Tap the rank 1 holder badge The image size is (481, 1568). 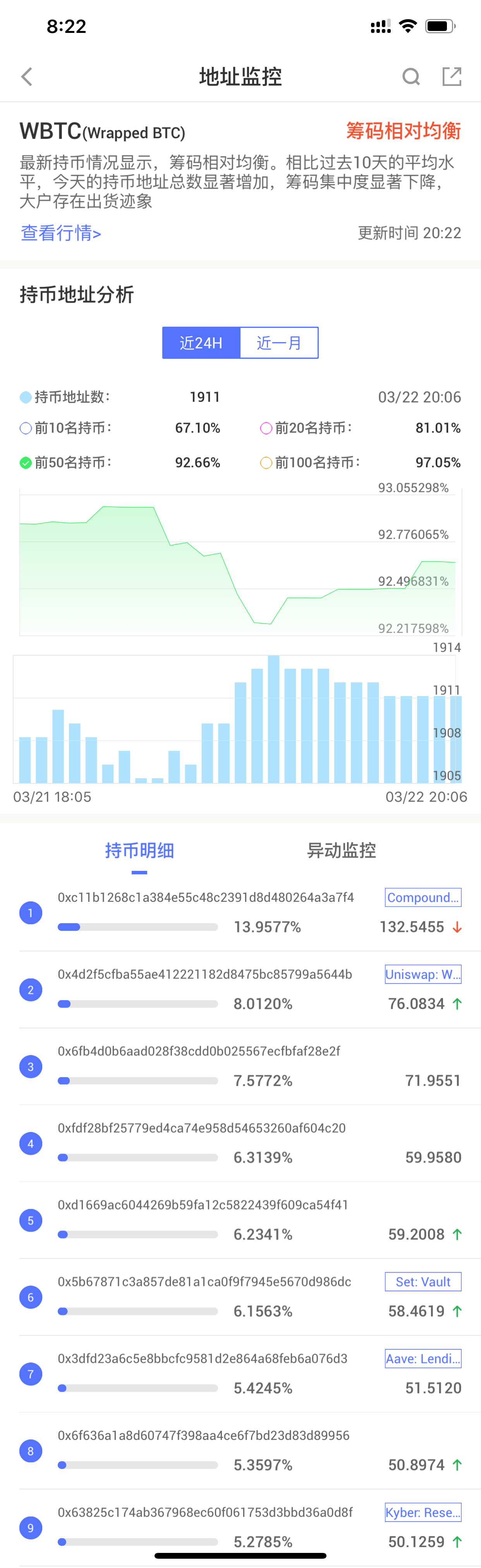point(31,913)
